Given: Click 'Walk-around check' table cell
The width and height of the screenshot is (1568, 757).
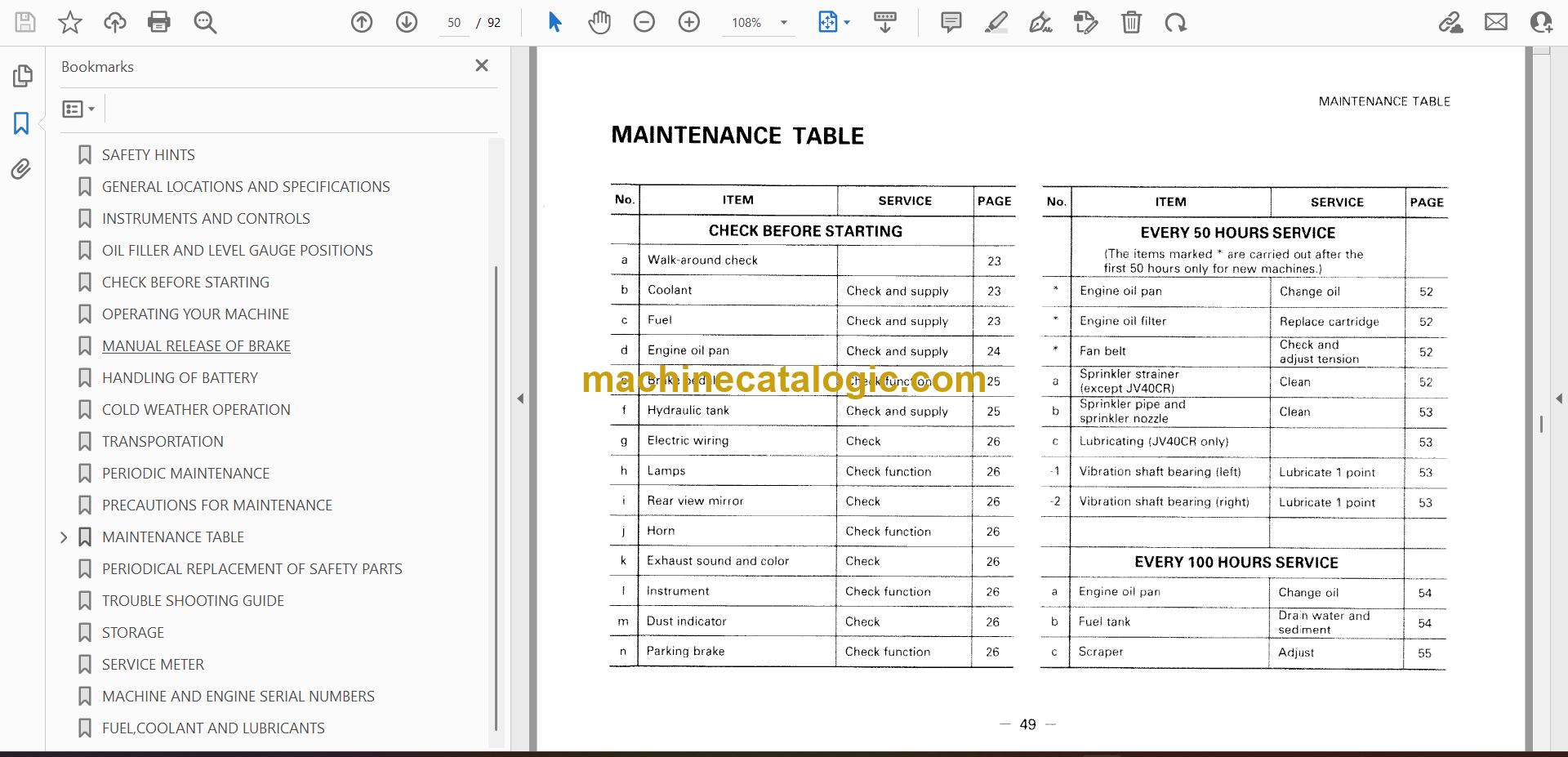Looking at the screenshot, I should (x=702, y=260).
